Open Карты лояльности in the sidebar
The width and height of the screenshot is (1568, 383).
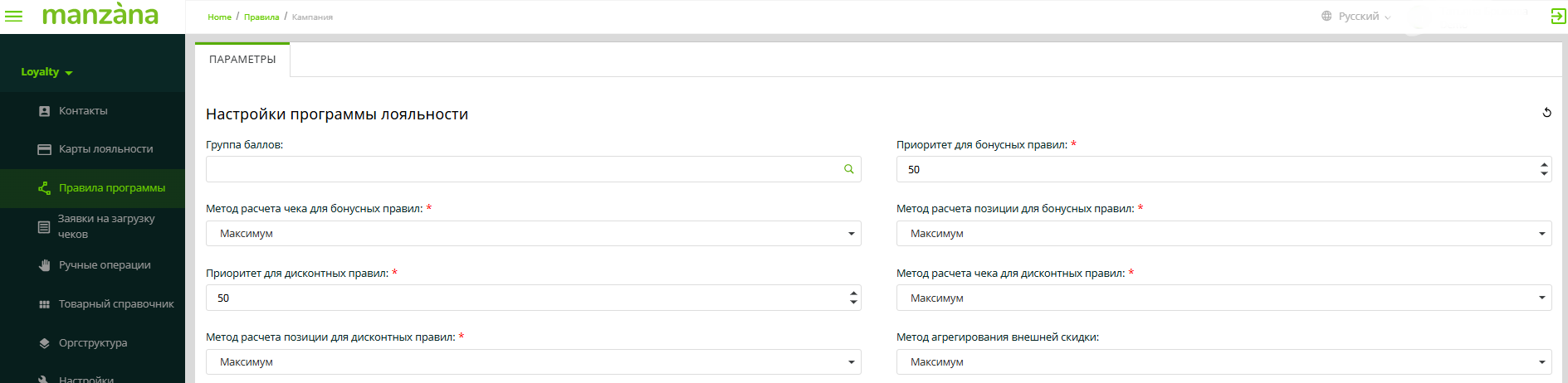pos(105,149)
